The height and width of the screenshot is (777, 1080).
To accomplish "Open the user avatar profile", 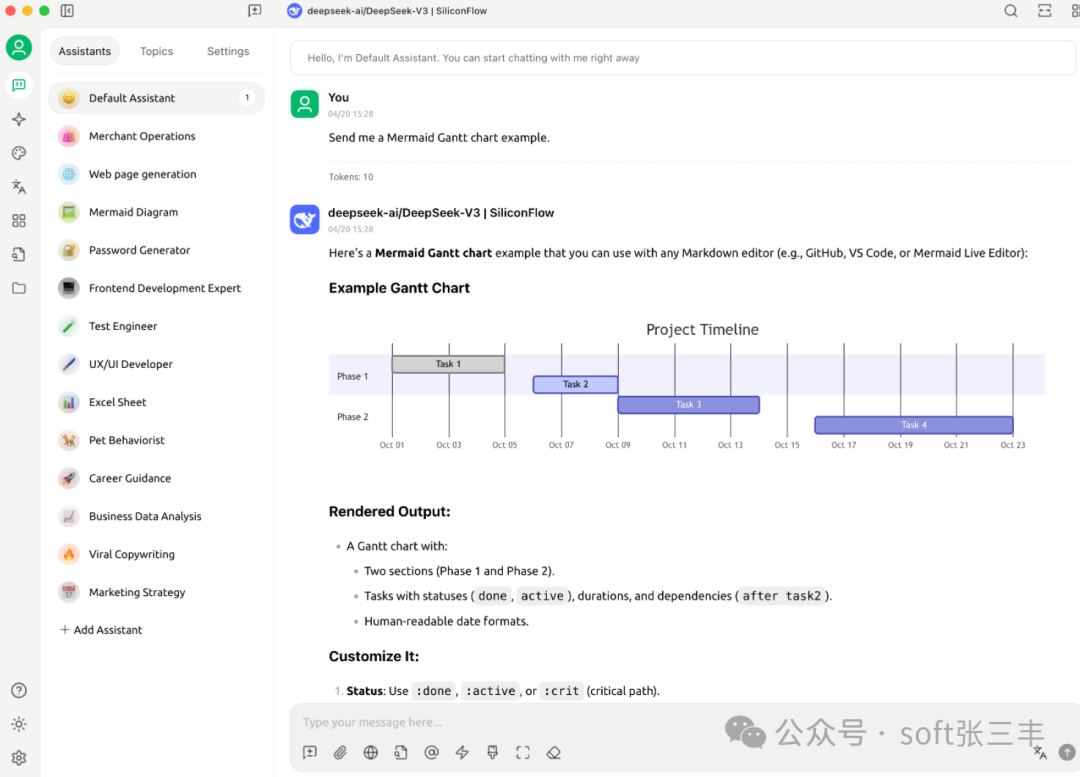I will pyautogui.click(x=19, y=48).
